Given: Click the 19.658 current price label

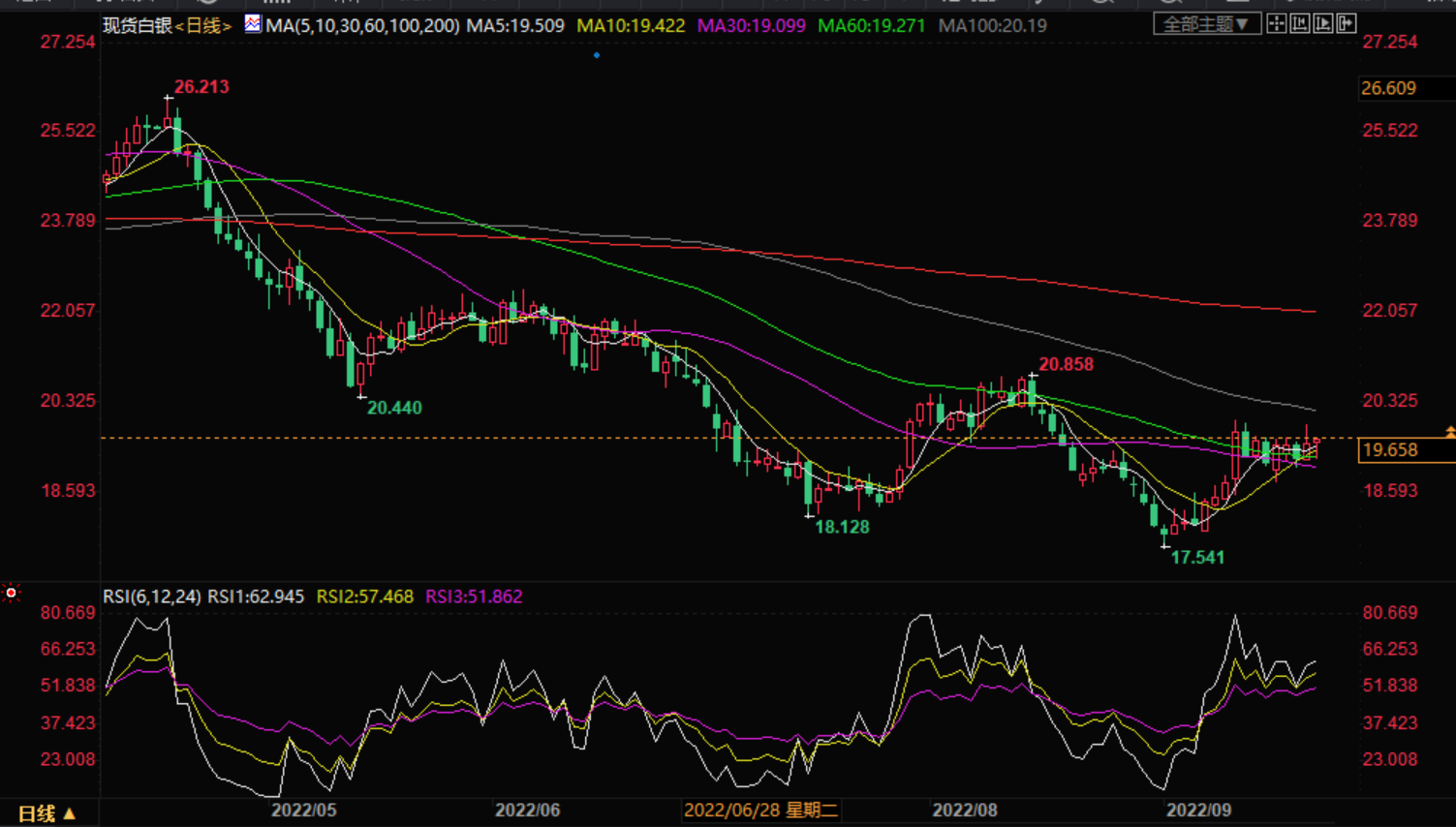Looking at the screenshot, I should pos(1390,450).
